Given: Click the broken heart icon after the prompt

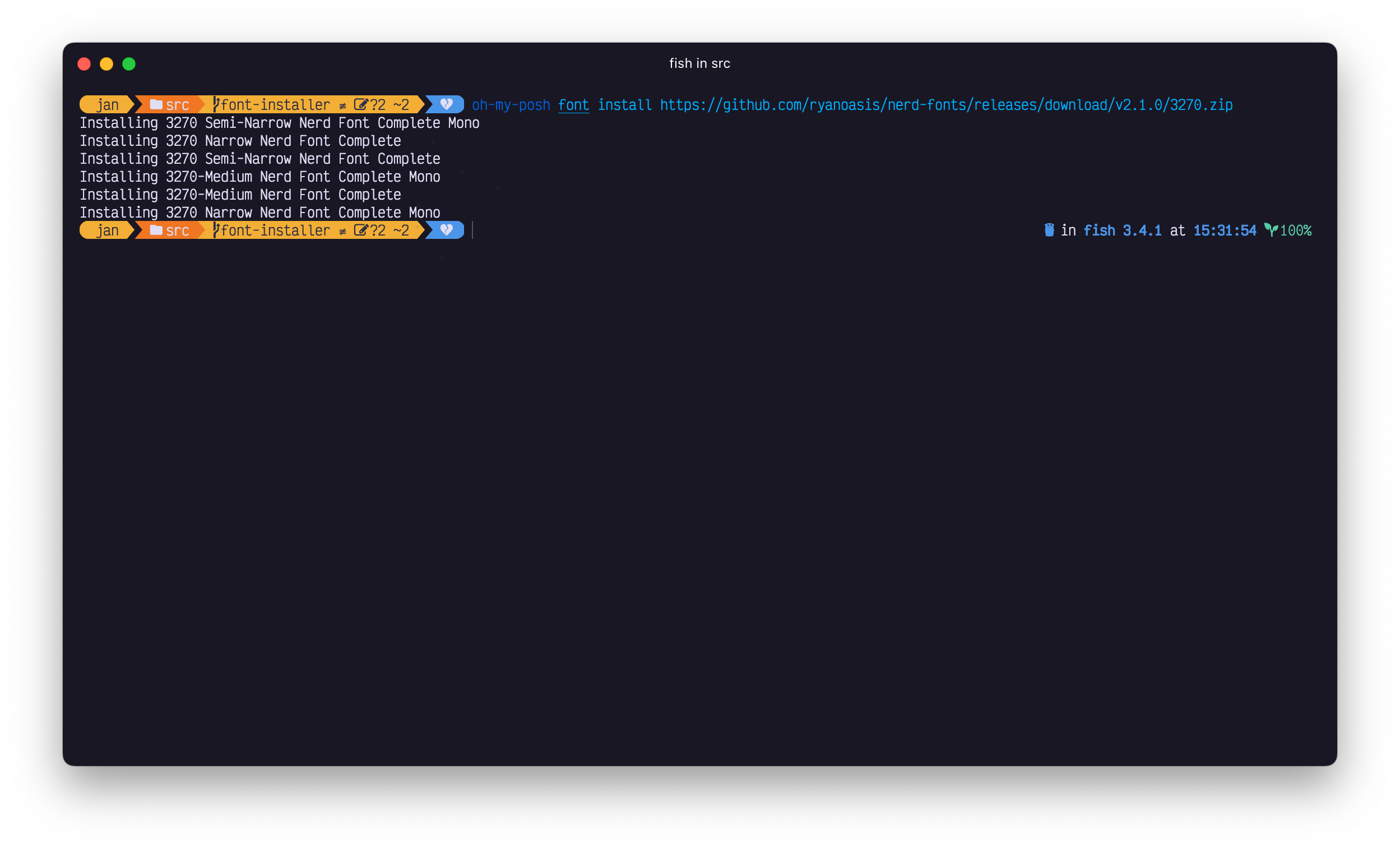Looking at the screenshot, I should [x=447, y=230].
